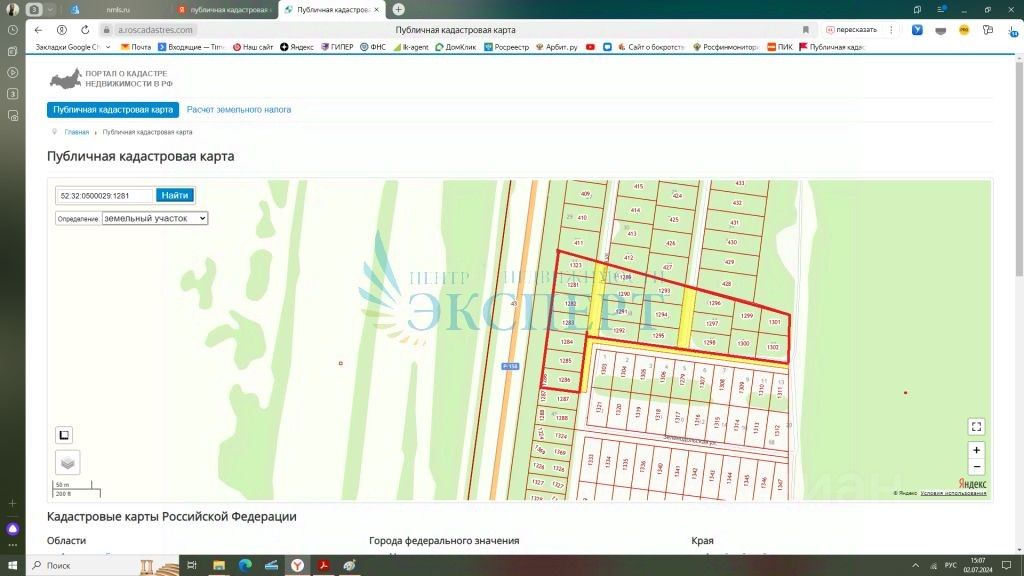The image size is (1024, 576).
Task: Switch to публичная кадастровая search tab
Action: 225,10
